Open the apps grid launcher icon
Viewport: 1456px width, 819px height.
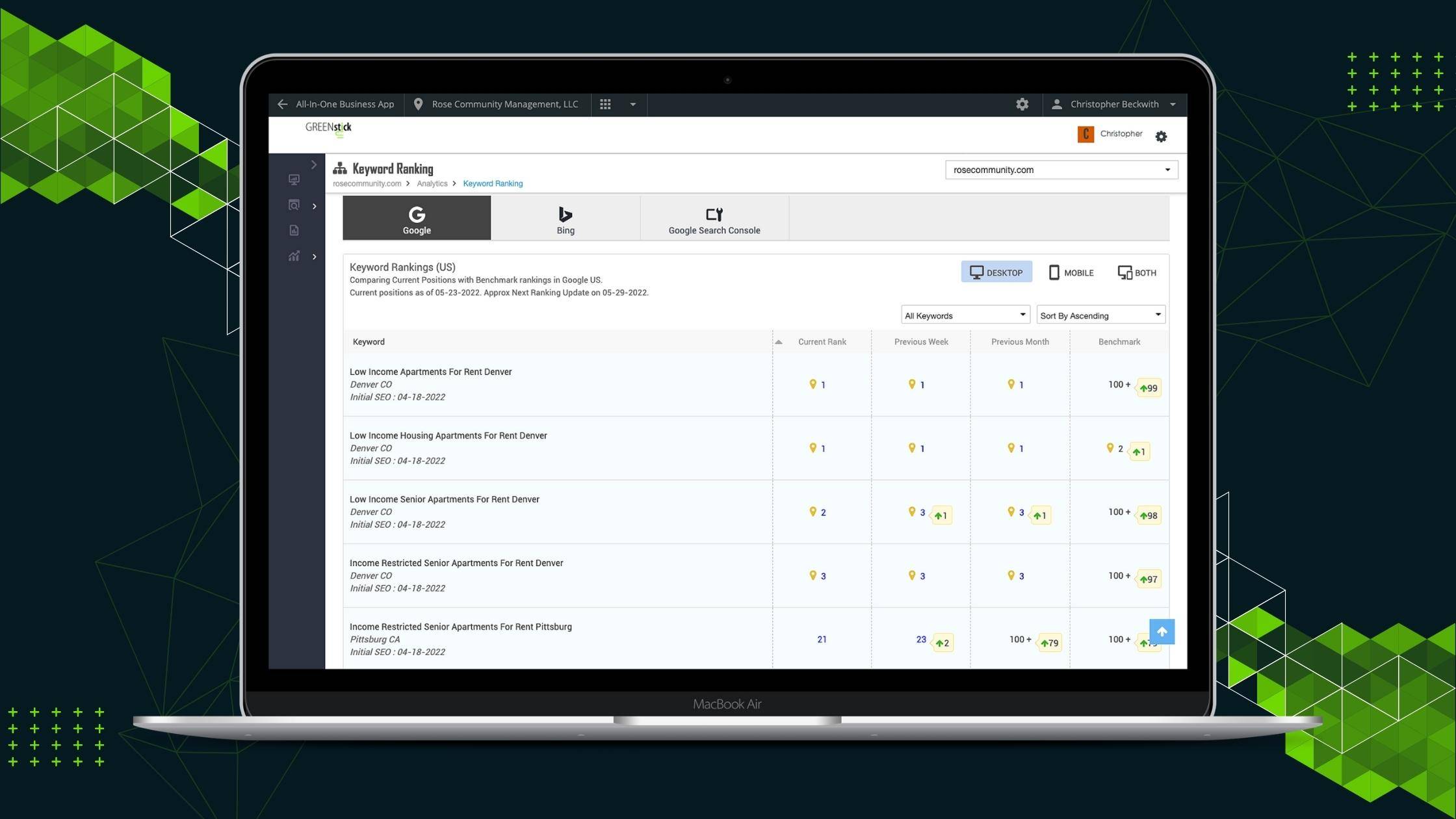pyautogui.click(x=605, y=104)
